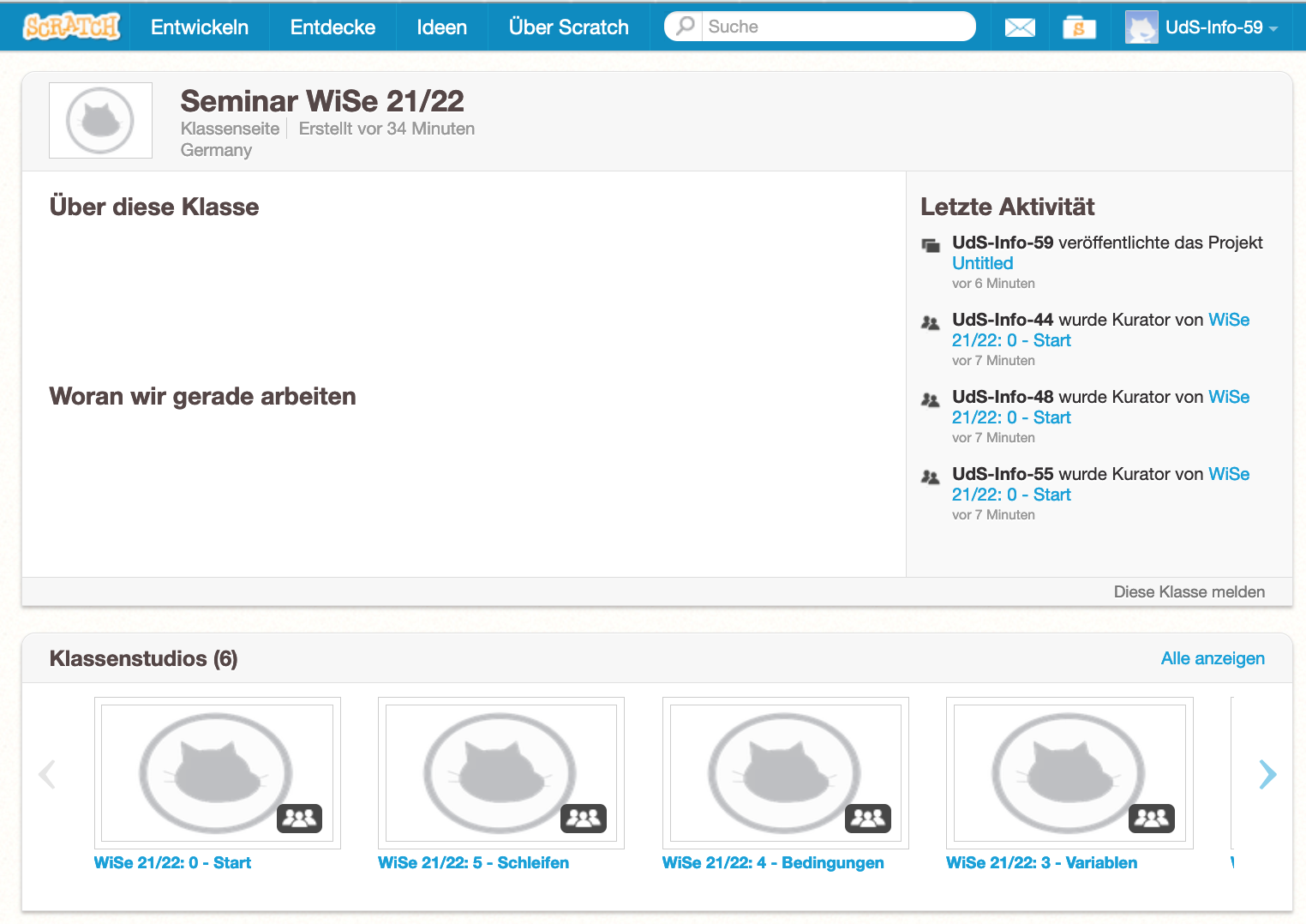Image resolution: width=1306 pixels, height=924 pixels.
Task: Click the 3 - Variablen studio thumbnail
Action: point(1069,773)
